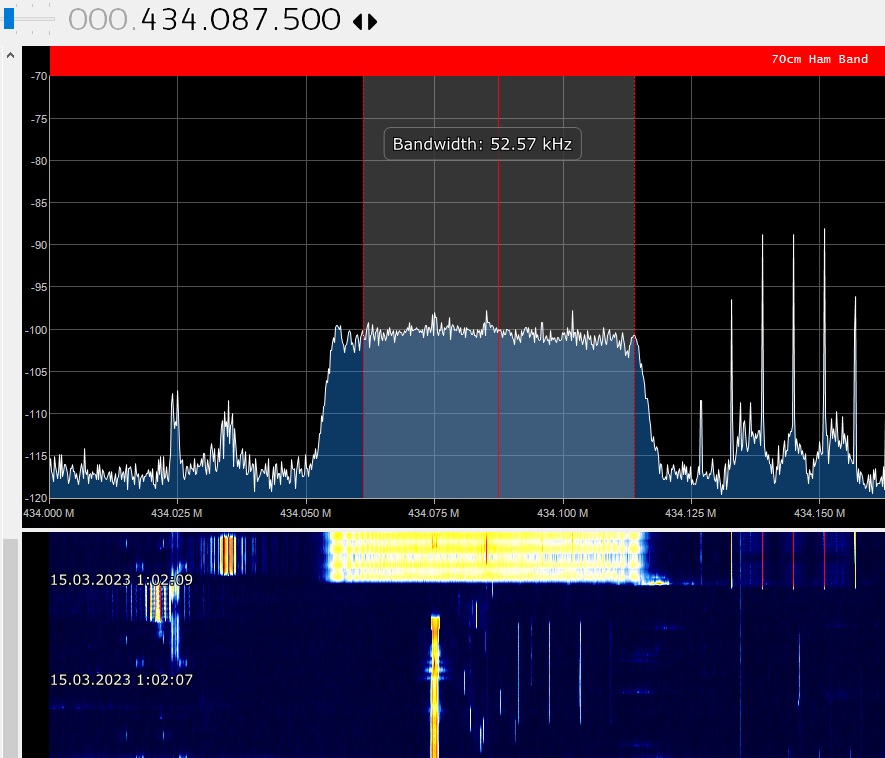Click the wide yellow burst in the waterfall
Screen dimensions: 885x758
click(485, 557)
